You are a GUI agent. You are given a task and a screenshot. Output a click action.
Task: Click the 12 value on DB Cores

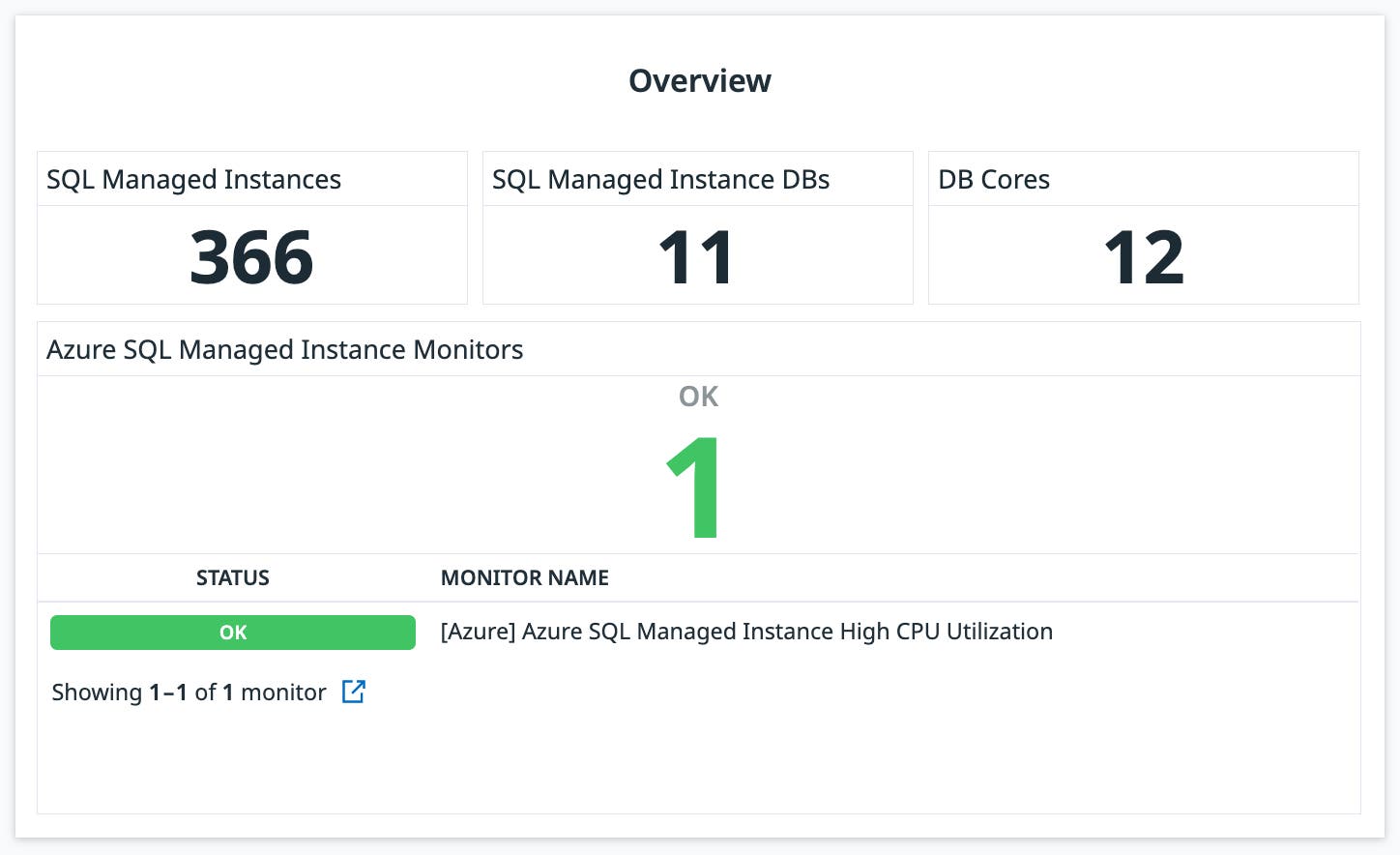[x=1144, y=256]
